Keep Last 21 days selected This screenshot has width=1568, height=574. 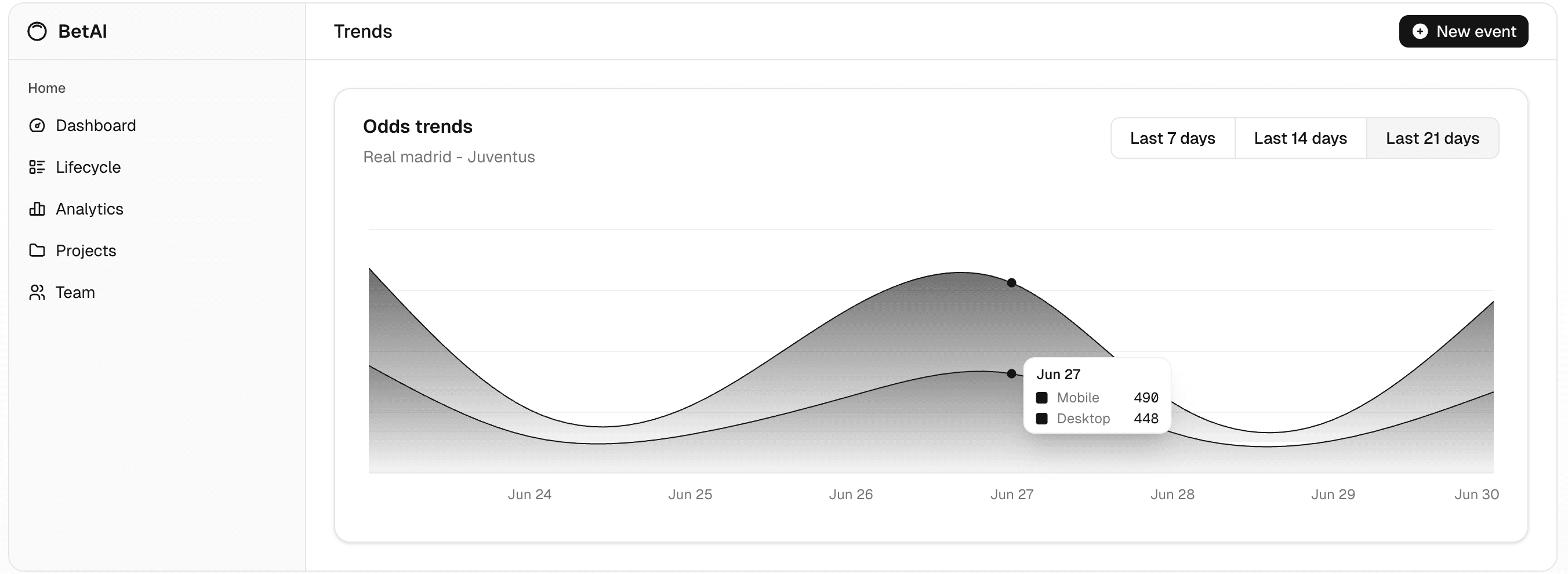click(1433, 138)
